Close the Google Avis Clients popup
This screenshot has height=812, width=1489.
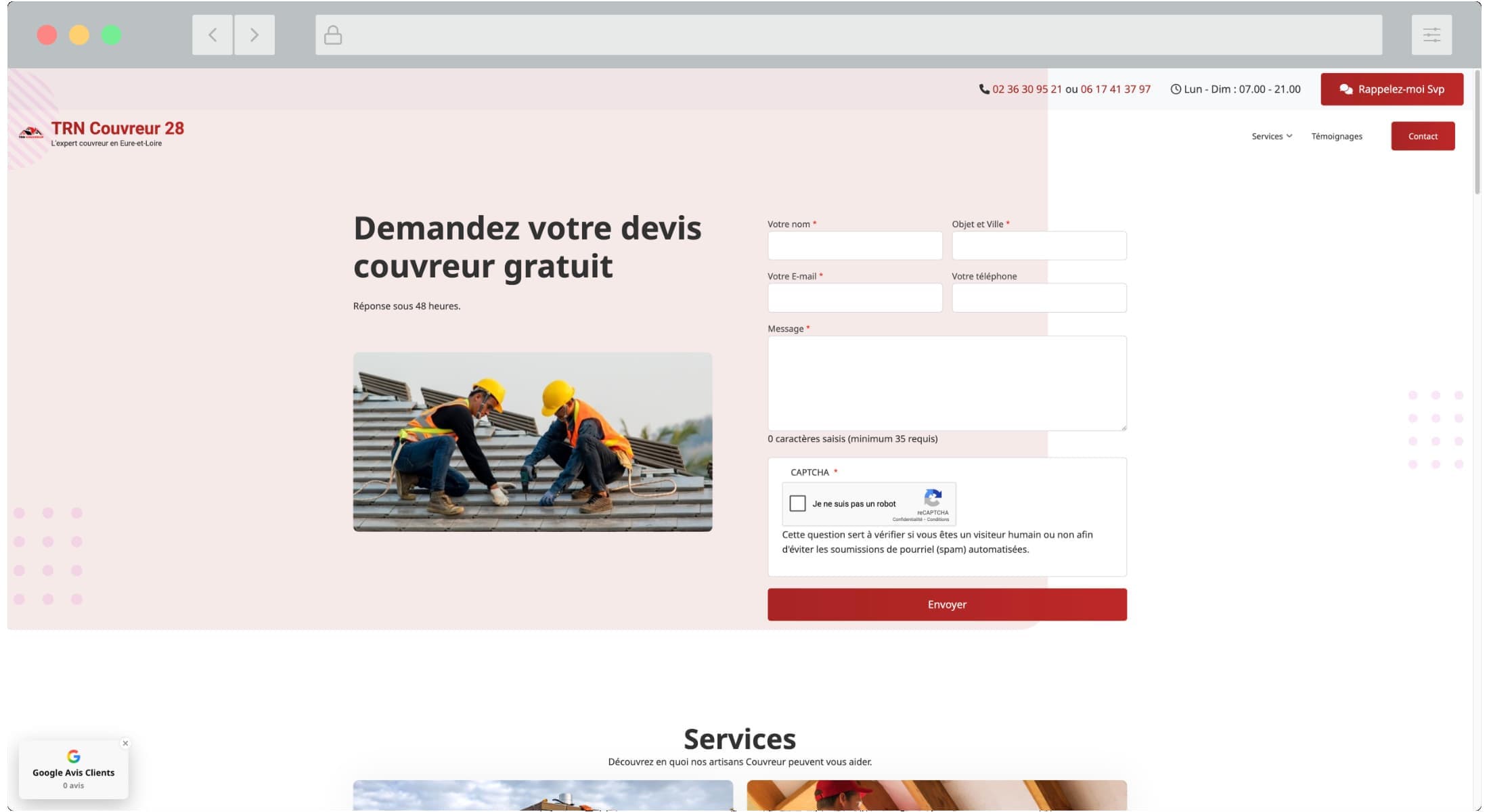pyautogui.click(x=125, y=743)
